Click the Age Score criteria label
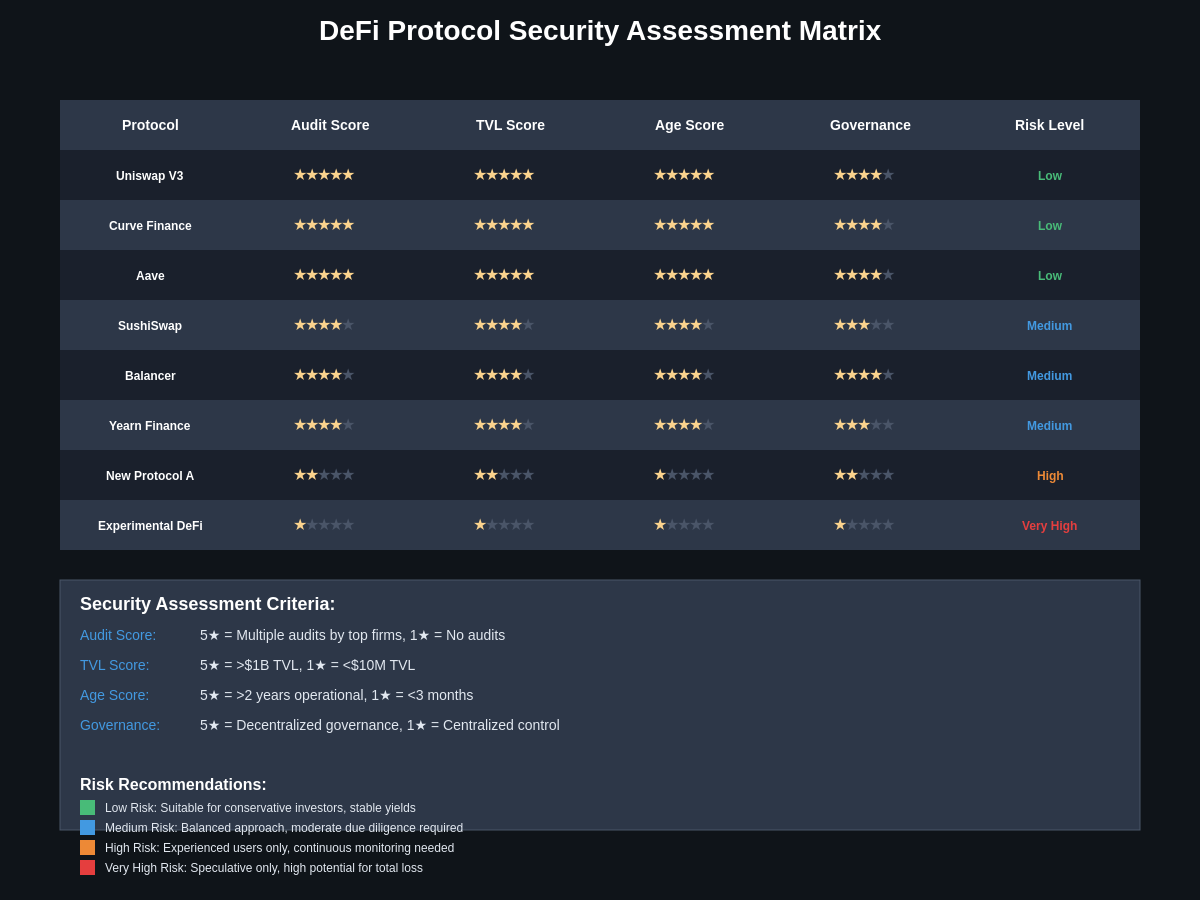 (x=115, y=695)
